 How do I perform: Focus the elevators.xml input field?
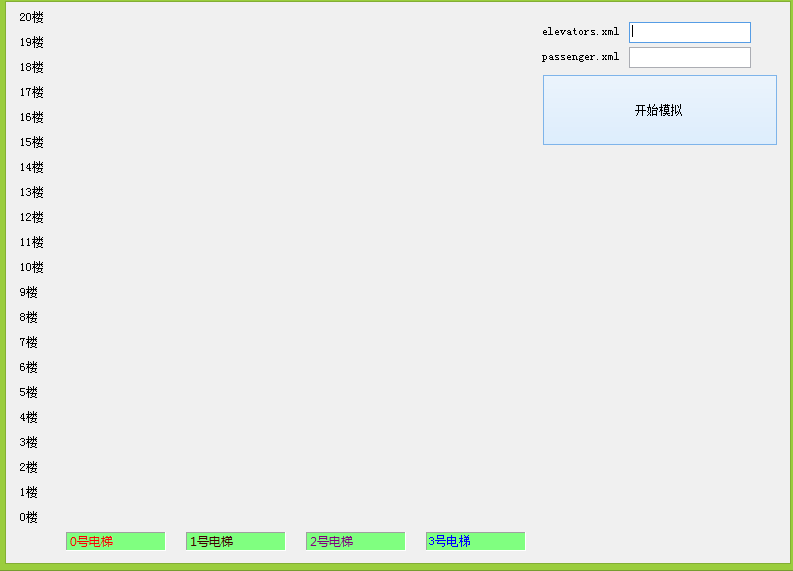[690, 32]
